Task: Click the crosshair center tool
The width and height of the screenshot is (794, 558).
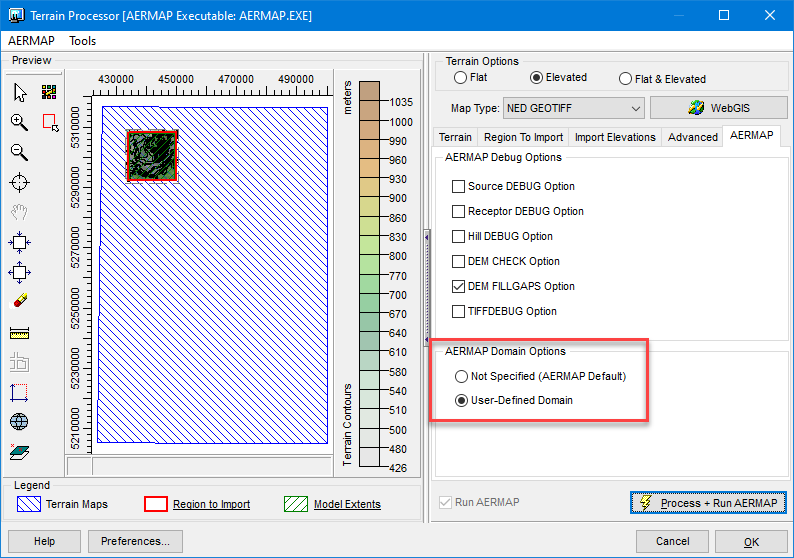Action: tap(19, 182)
